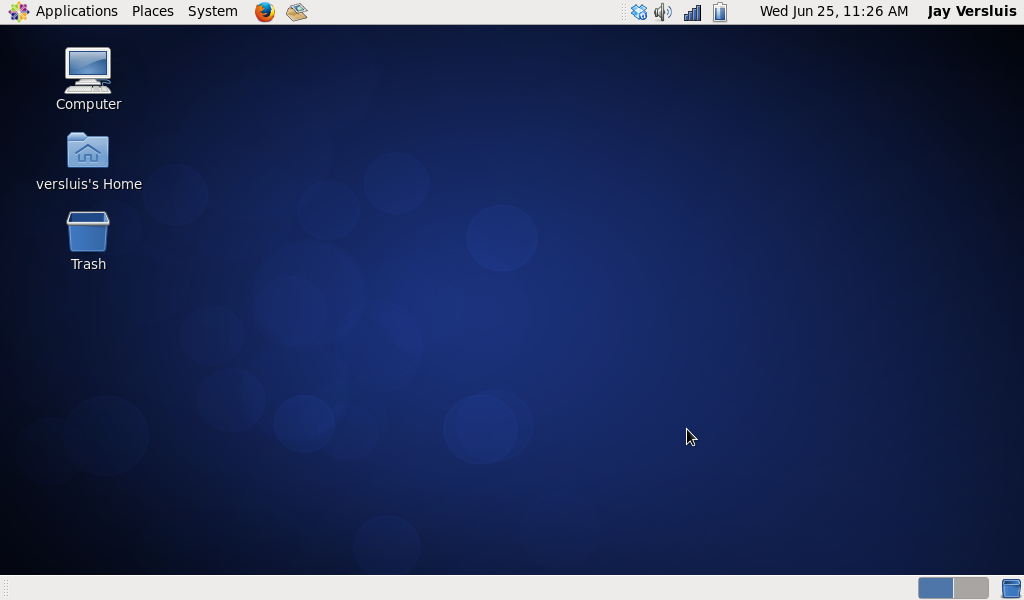Image resolution: width=1024 pixels, height=600 pixels.
Task: Check the battery status icon
Action: coord(720,12)
